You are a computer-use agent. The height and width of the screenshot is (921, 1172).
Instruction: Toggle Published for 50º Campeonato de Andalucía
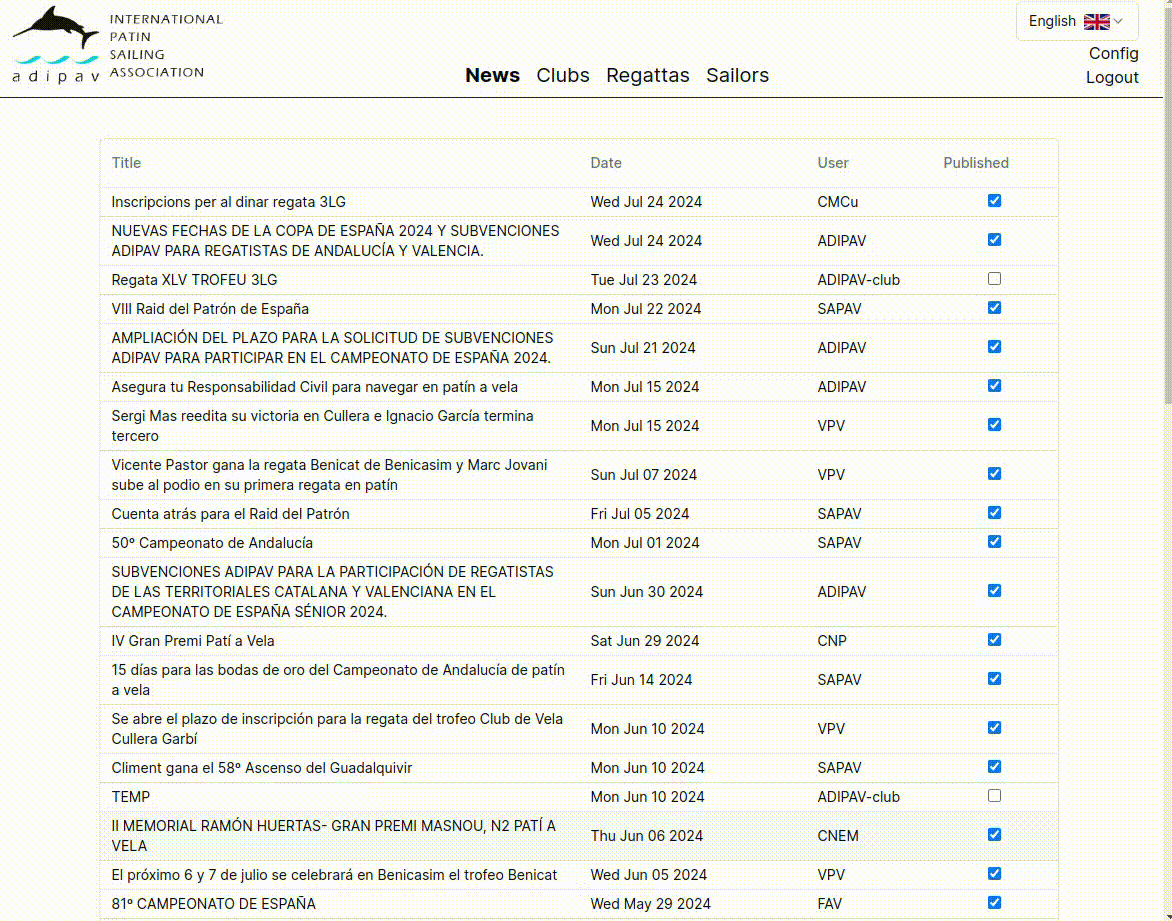point(994,542)
